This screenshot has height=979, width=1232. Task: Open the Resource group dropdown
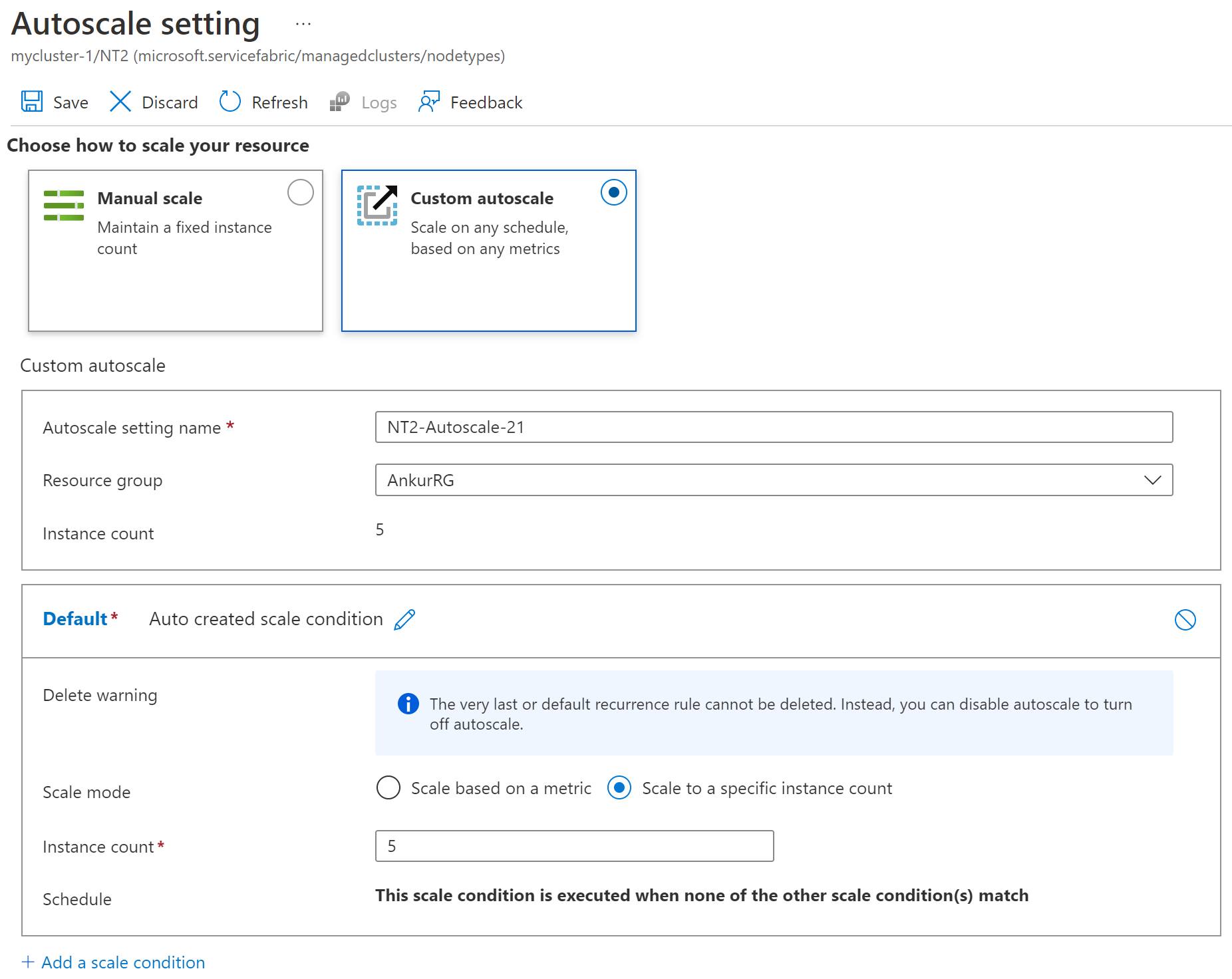[774, 480]
